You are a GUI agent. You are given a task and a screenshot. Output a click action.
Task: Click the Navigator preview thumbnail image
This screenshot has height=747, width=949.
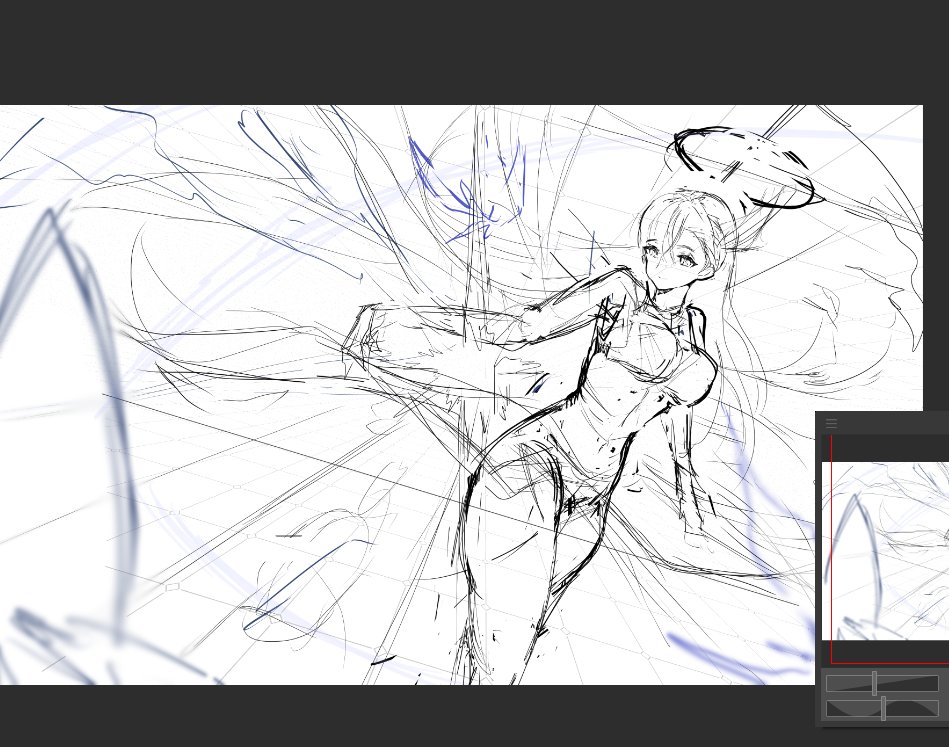tap(885, 551)
